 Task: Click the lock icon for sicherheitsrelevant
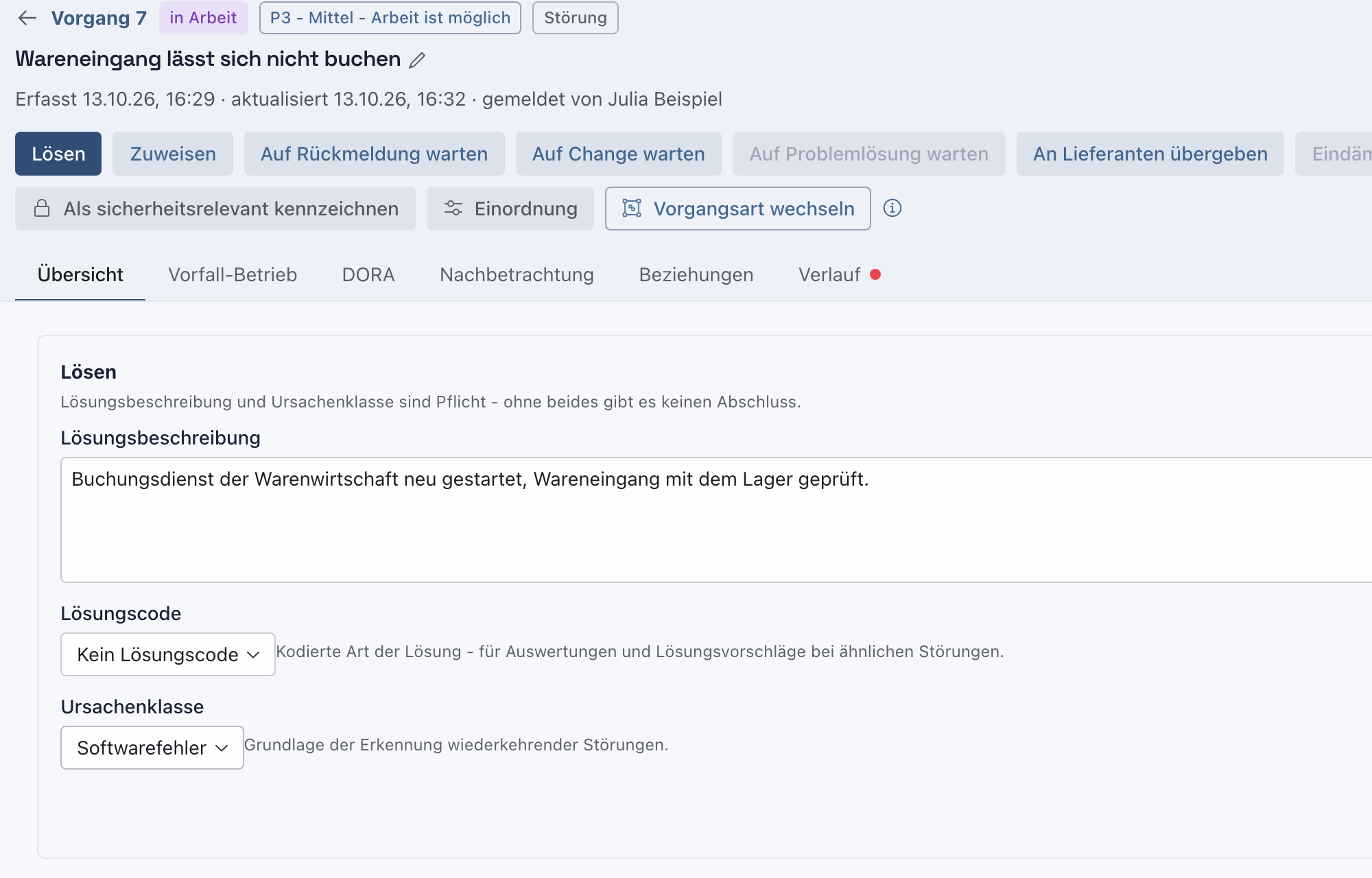point(42,209)
